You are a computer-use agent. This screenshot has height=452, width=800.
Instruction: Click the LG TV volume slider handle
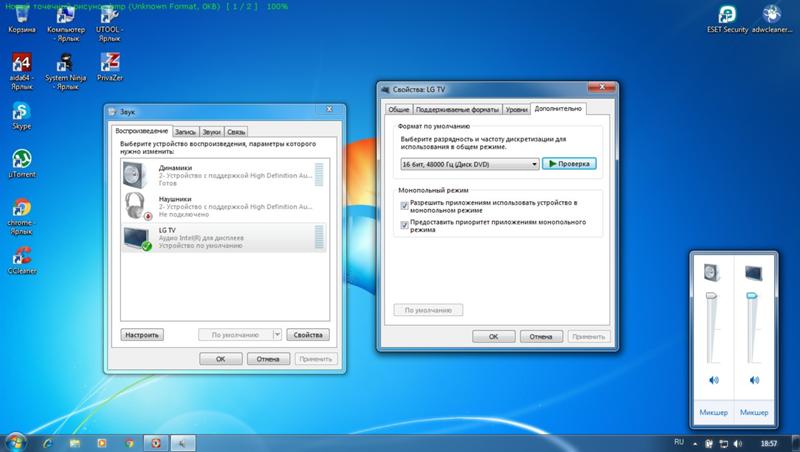pyautogui.click(x=752, y=295)
